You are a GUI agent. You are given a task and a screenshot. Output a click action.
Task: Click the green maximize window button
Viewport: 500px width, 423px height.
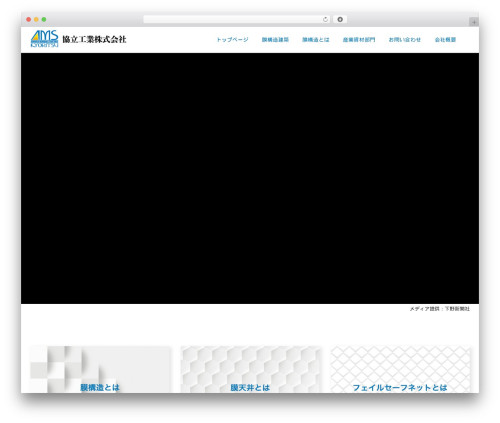(44, 20)
